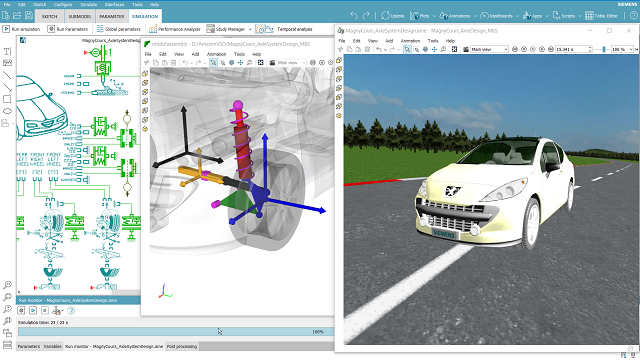
Task: Select the Ellipse drawing tool in sidebar
Action: click(x=7, y=111)
